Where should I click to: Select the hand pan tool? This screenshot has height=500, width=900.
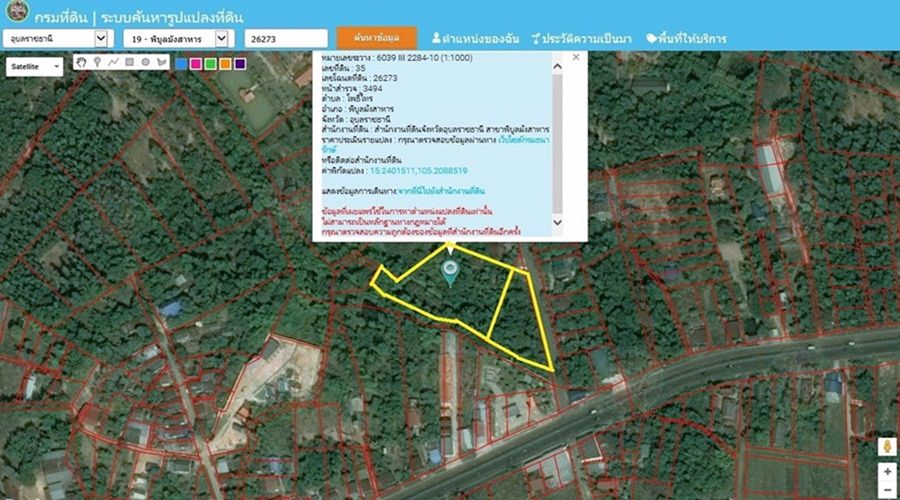coord(82,63)
